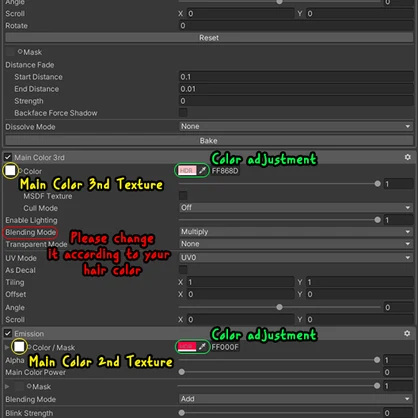Click the Reset button

[x=209, y=38]
